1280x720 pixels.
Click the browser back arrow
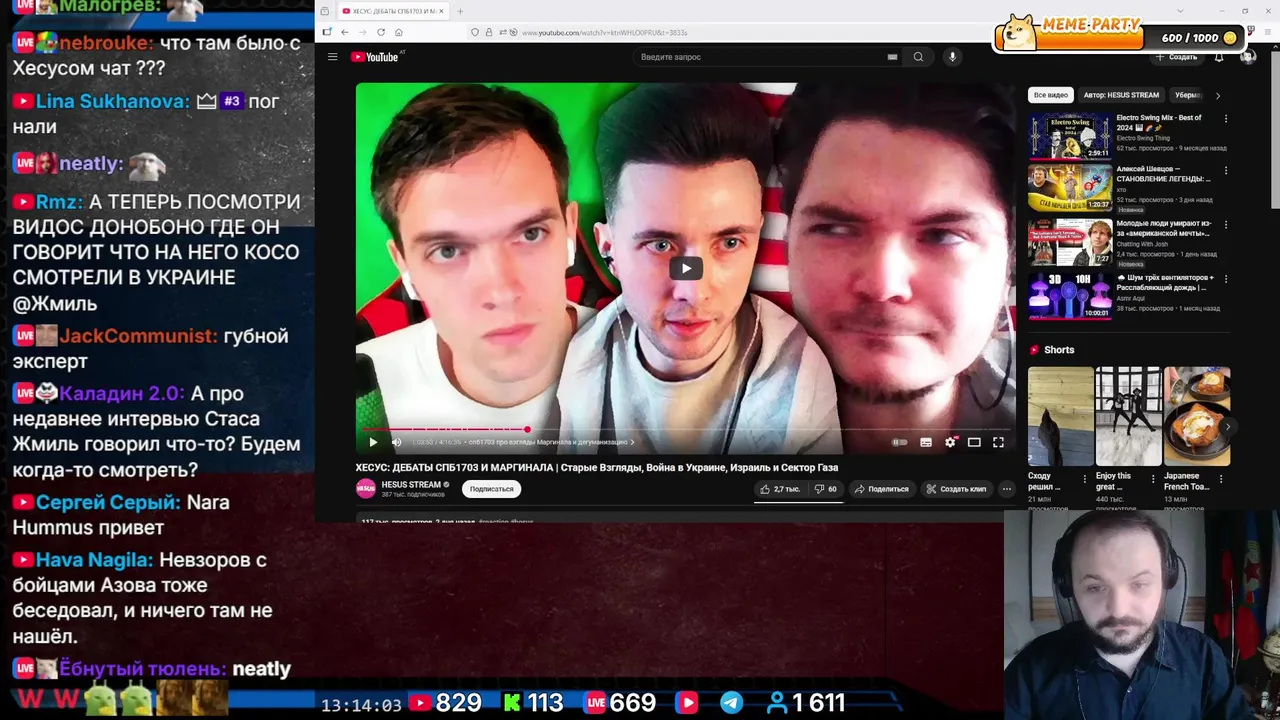[344, 32]
